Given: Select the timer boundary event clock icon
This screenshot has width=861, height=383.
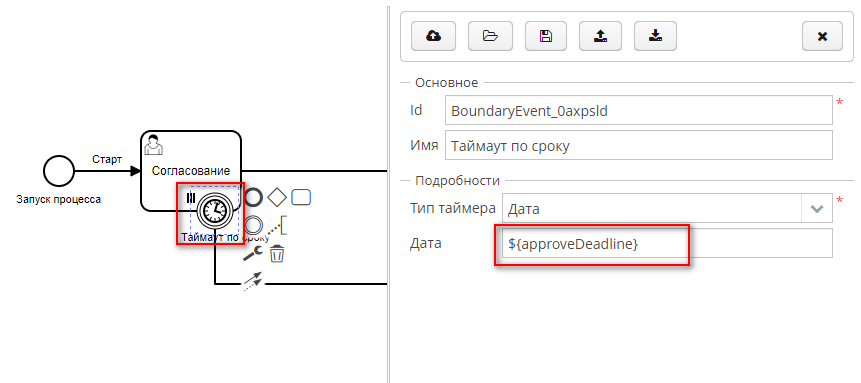Looking at the screenshot, I should pyautogui.click(x=215, y=210).
